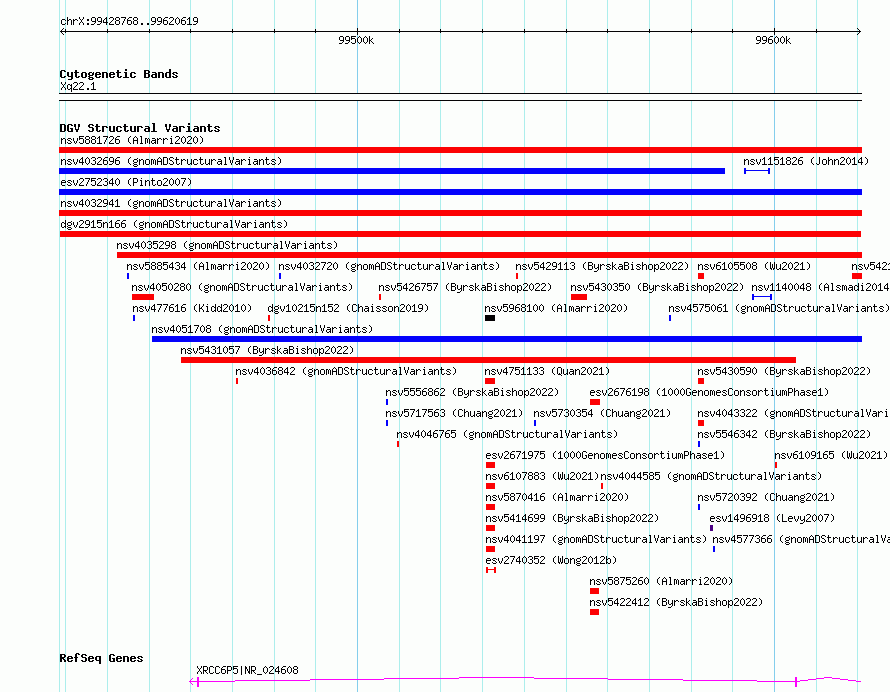
Task: Click the nsv6105508 (Wu2021) red marker
Action: [x=701, y=276]
